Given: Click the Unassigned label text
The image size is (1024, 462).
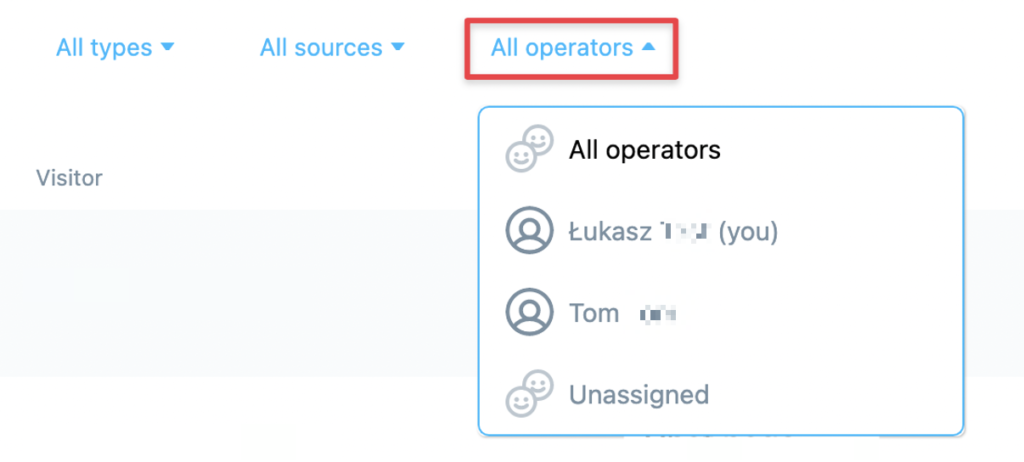Looking at the screenshot, I should [x=639, y=394].
